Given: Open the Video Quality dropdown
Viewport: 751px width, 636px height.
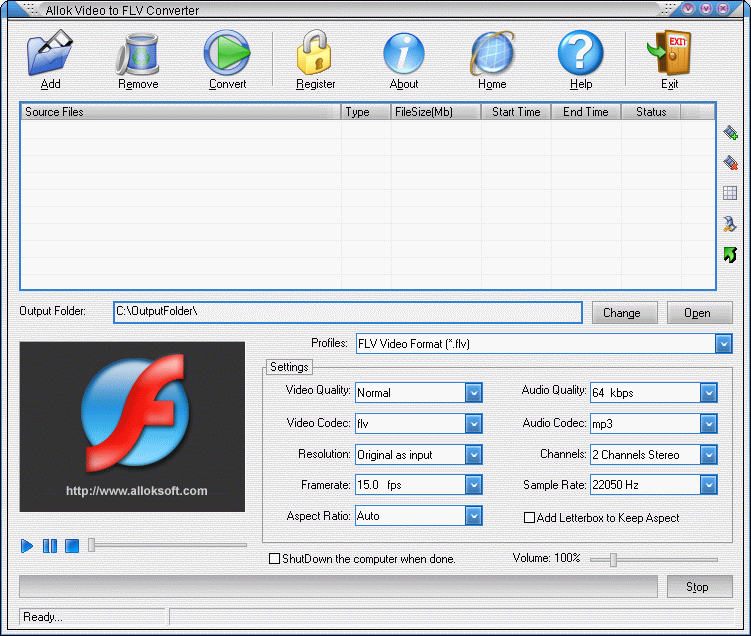Looking at the screenshot, I should (474, 393).
